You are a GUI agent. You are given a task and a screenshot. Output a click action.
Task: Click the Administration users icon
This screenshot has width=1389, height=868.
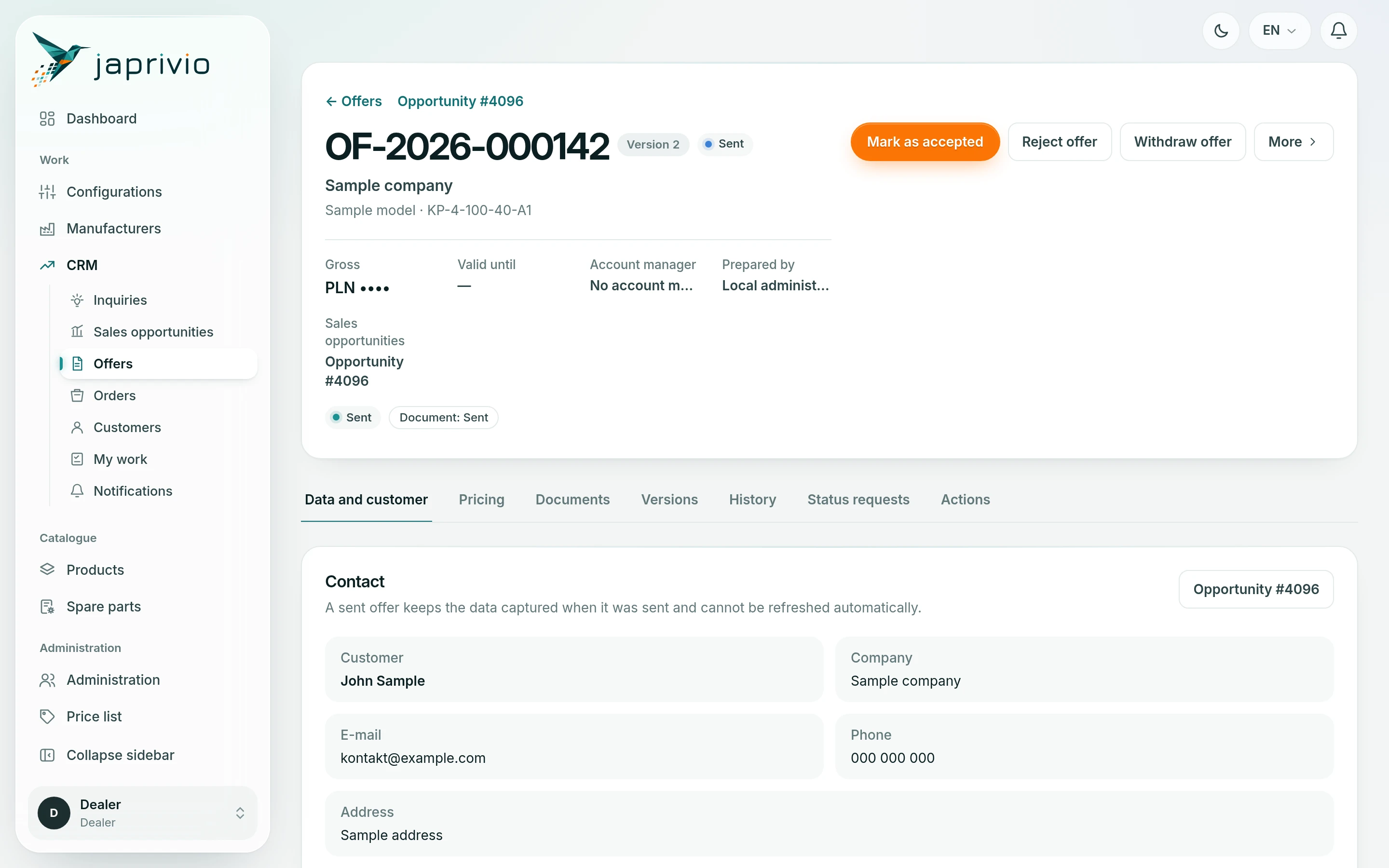(47, 680)
